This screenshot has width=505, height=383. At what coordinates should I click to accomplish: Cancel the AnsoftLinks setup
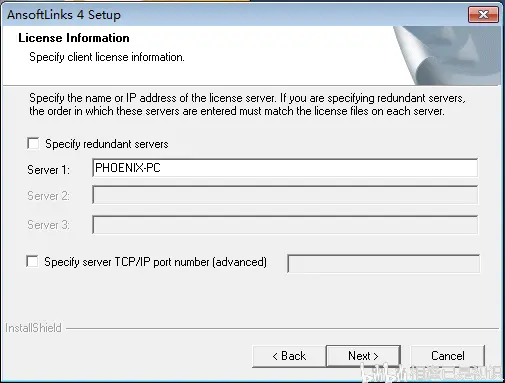tap(447, 356)
